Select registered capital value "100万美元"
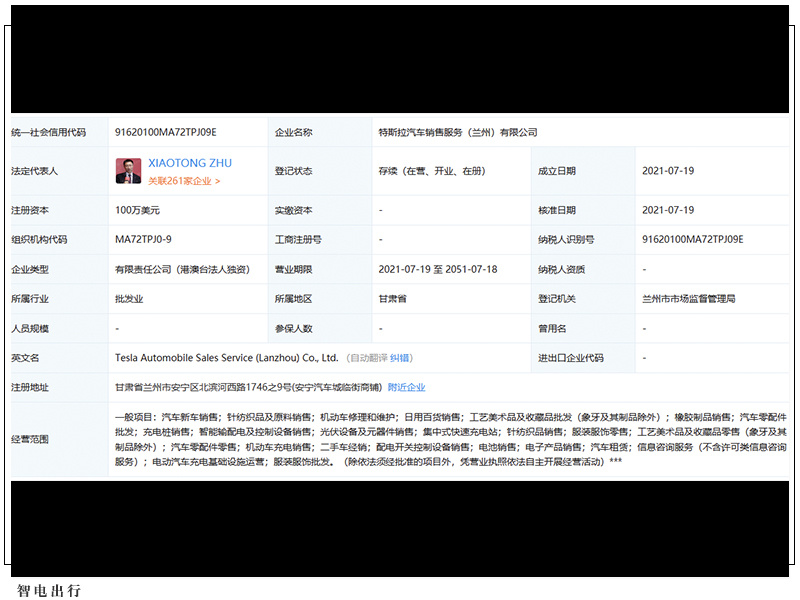The width and height of the screenshot is (800, 600). pyautogui.click(x=138, y=210)
